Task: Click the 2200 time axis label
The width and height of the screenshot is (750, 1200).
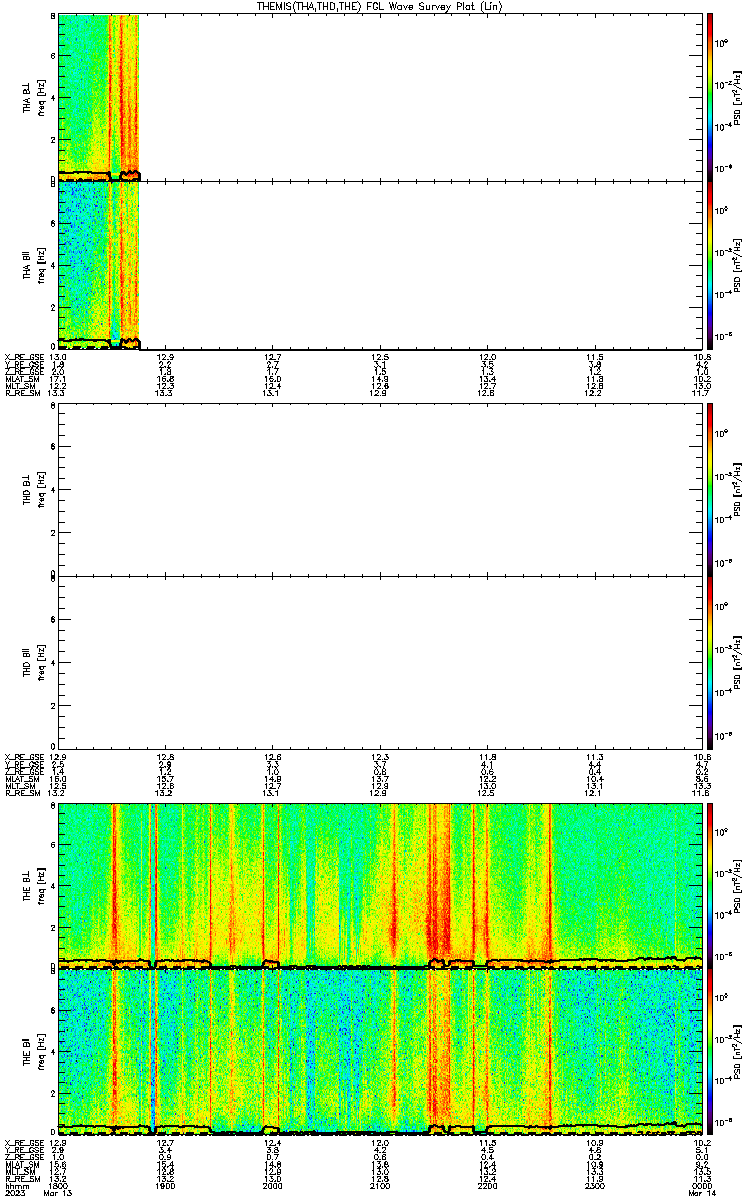Action: [487, 1185]
